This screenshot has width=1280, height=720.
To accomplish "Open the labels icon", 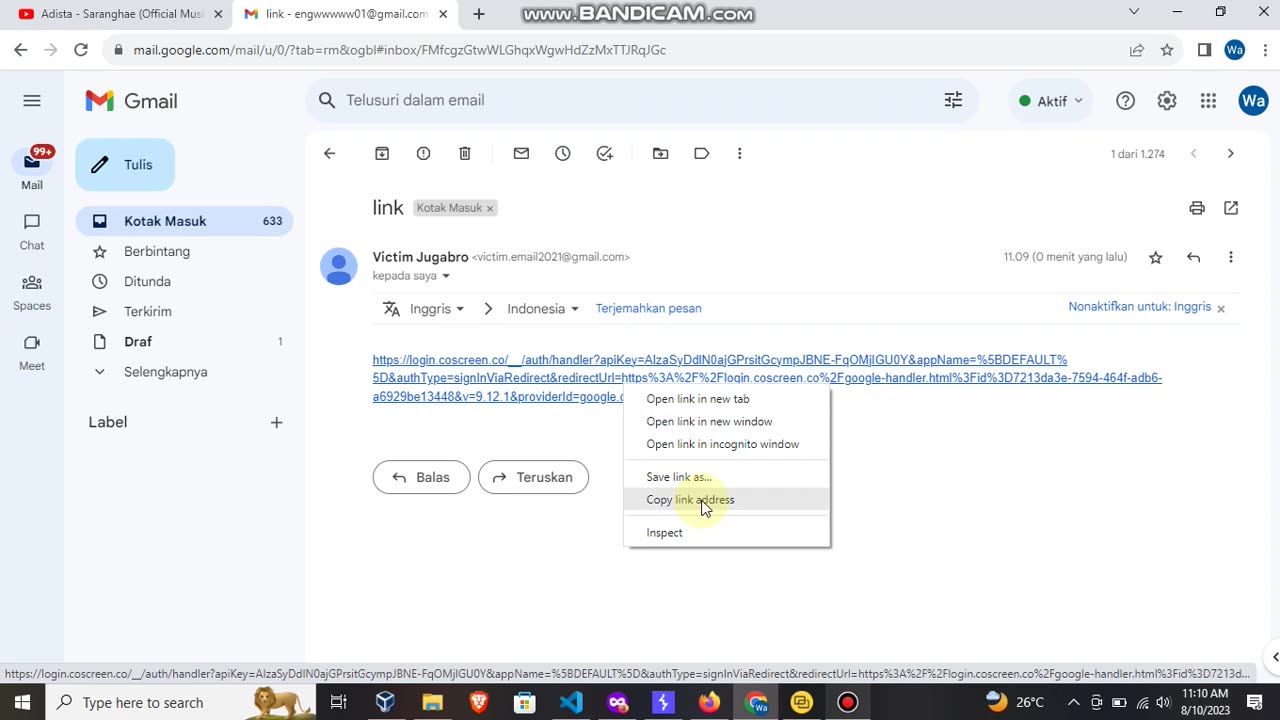I will pos(702,153).
